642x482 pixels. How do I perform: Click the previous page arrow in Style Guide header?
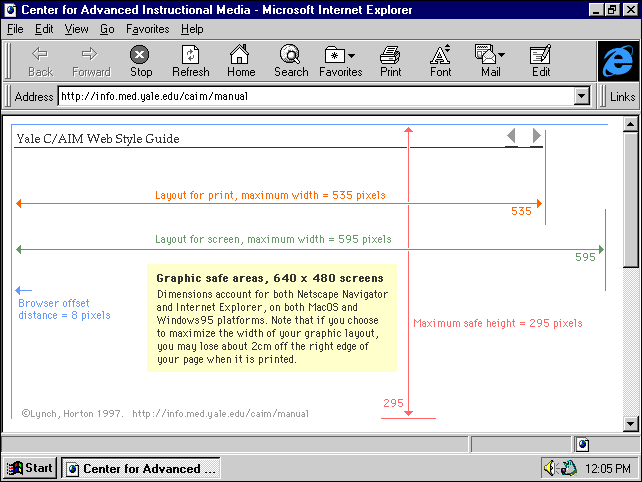point(511,136)
